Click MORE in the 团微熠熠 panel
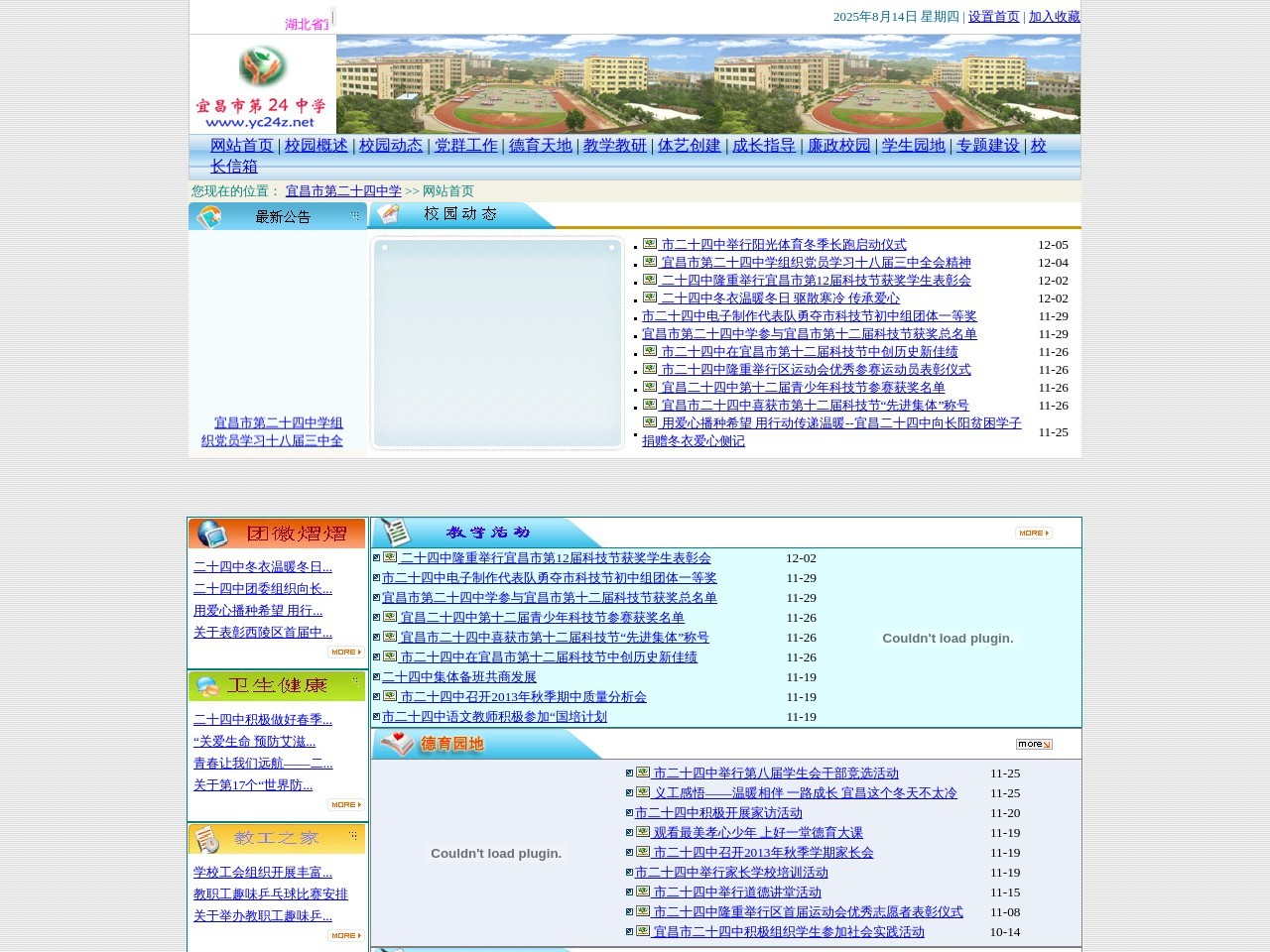Image resolution: width=1270 pixels, height=952 pixels. (344, 652)
